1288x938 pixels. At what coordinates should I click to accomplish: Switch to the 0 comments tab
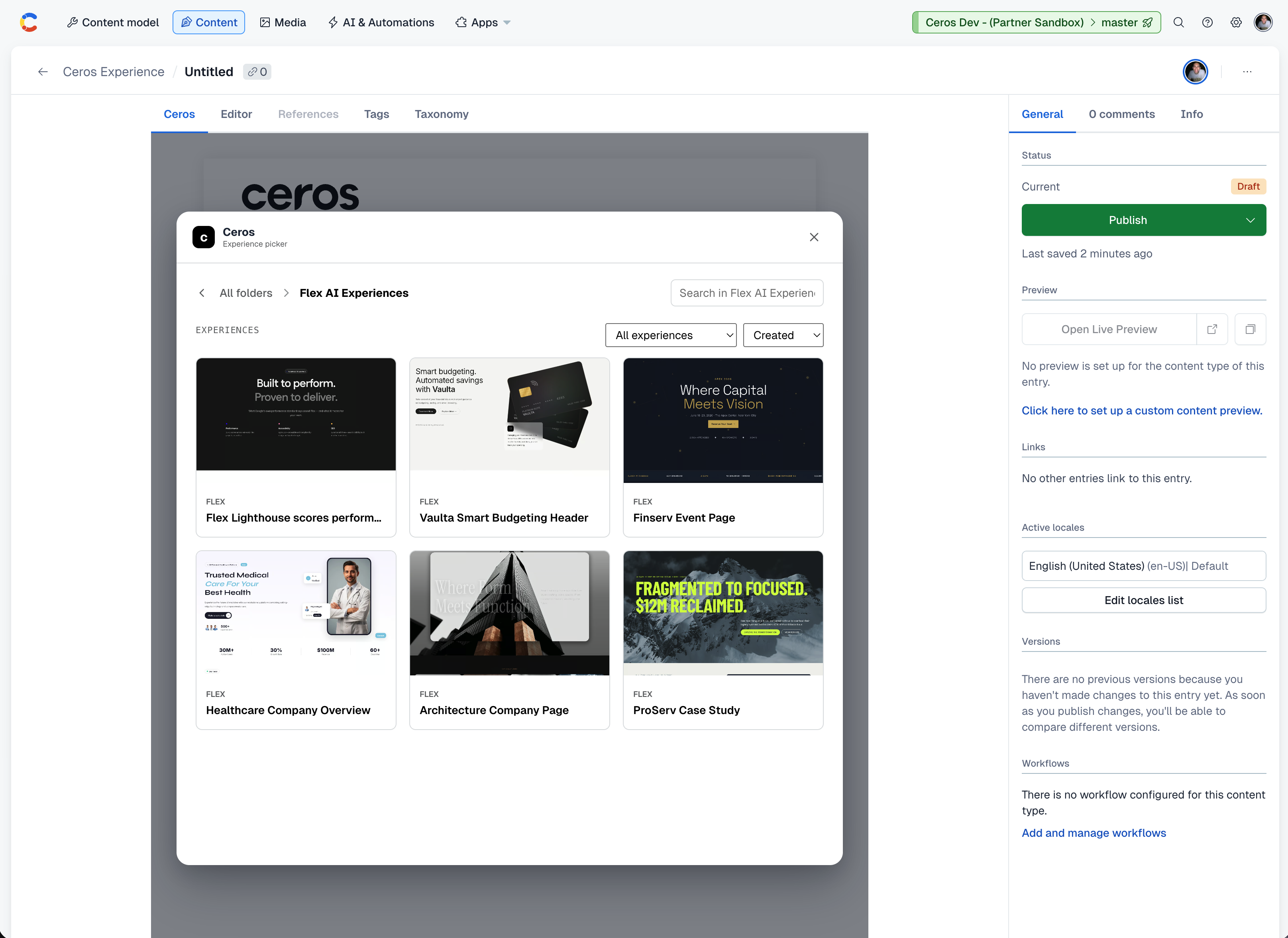pos(1121,114)
